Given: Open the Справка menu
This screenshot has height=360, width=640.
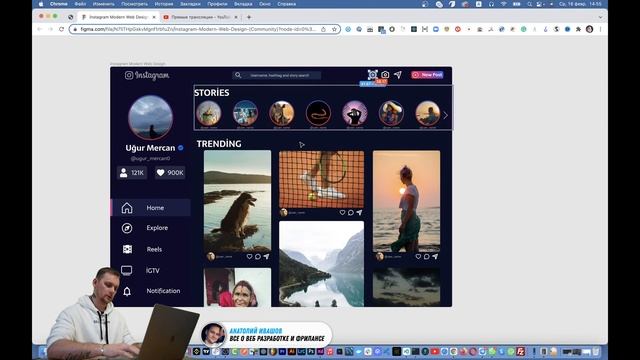Looking at the screenshot, I should [x=287, y=4].
